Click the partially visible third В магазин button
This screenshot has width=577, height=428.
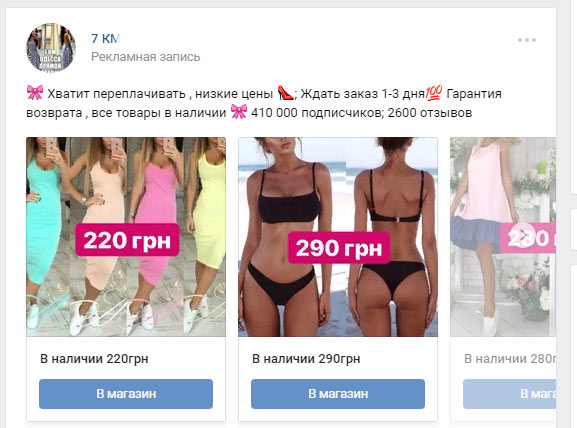509,394
